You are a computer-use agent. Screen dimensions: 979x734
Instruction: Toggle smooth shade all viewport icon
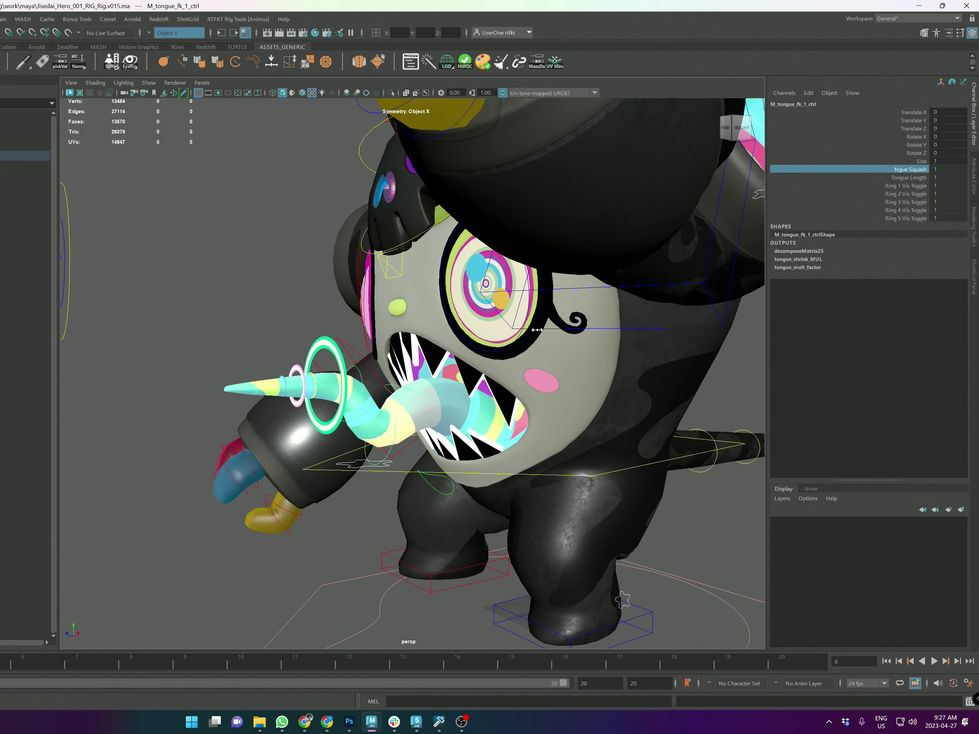coord(282,92)
